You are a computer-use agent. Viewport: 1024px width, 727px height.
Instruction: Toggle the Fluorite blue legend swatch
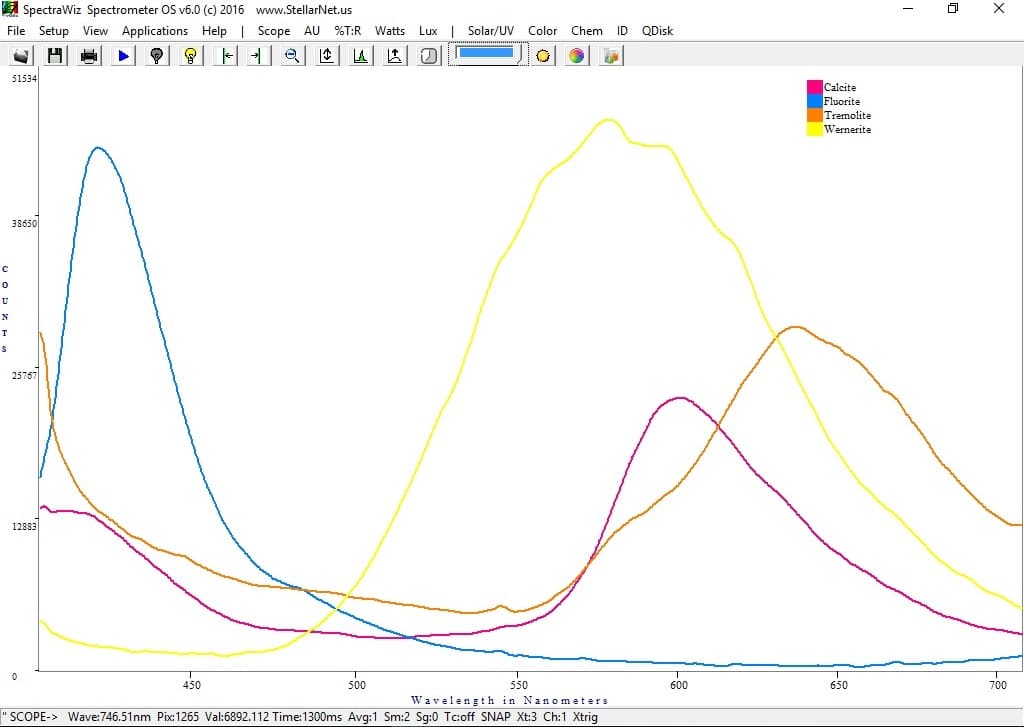pyautogui.click(x=813, y=101)
